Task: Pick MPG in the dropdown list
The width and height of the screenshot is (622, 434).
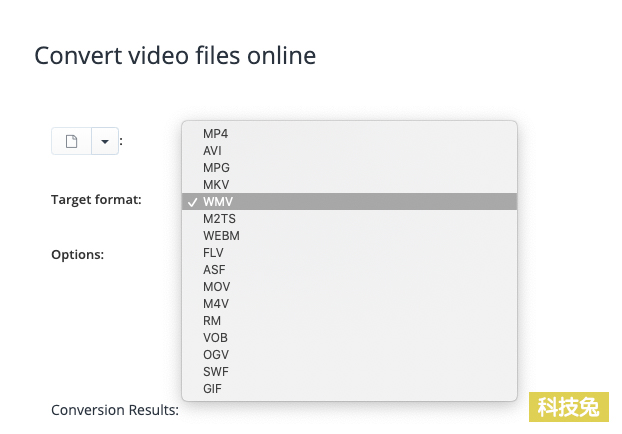Action: click(x=349, y=168)
